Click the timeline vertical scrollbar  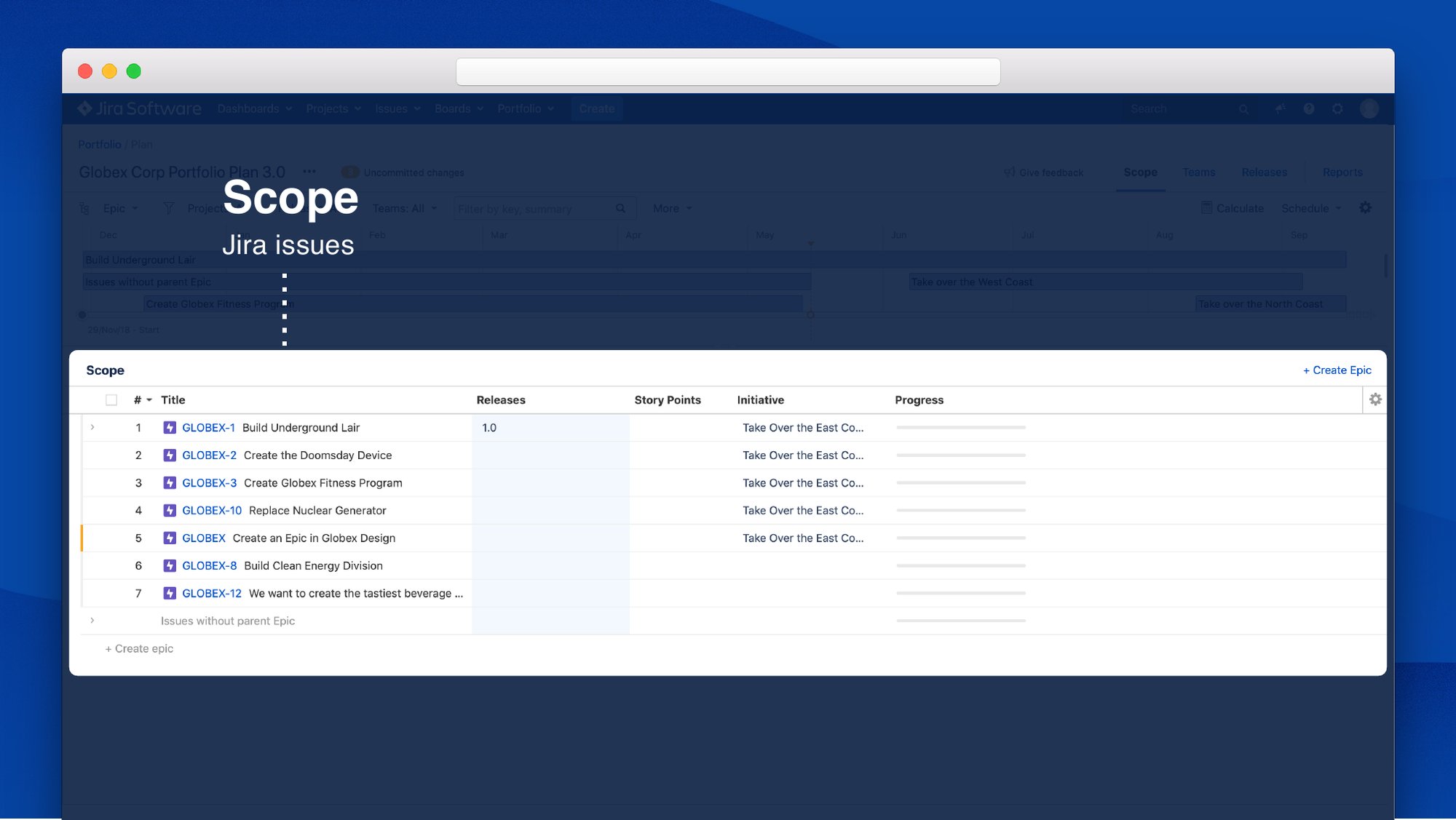(x=1385, y=266)
